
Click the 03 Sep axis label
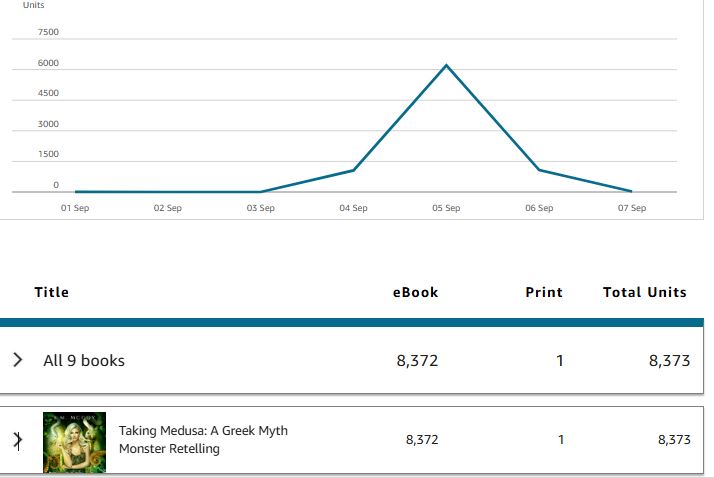coord(260,208)
